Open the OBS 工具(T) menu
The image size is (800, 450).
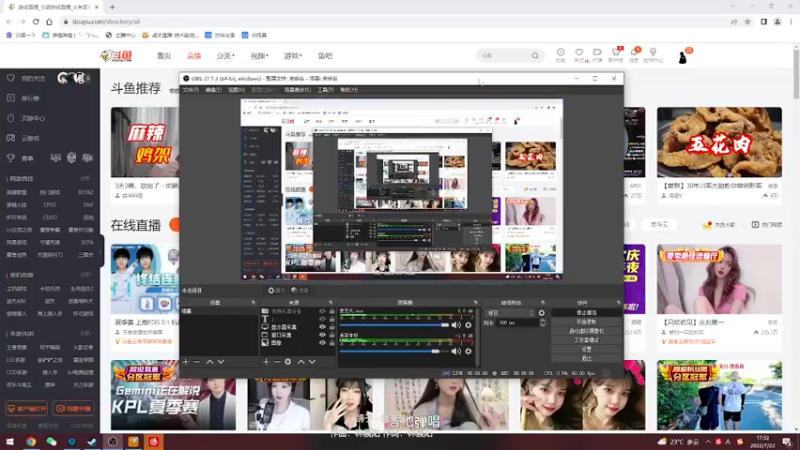point(326,90)
